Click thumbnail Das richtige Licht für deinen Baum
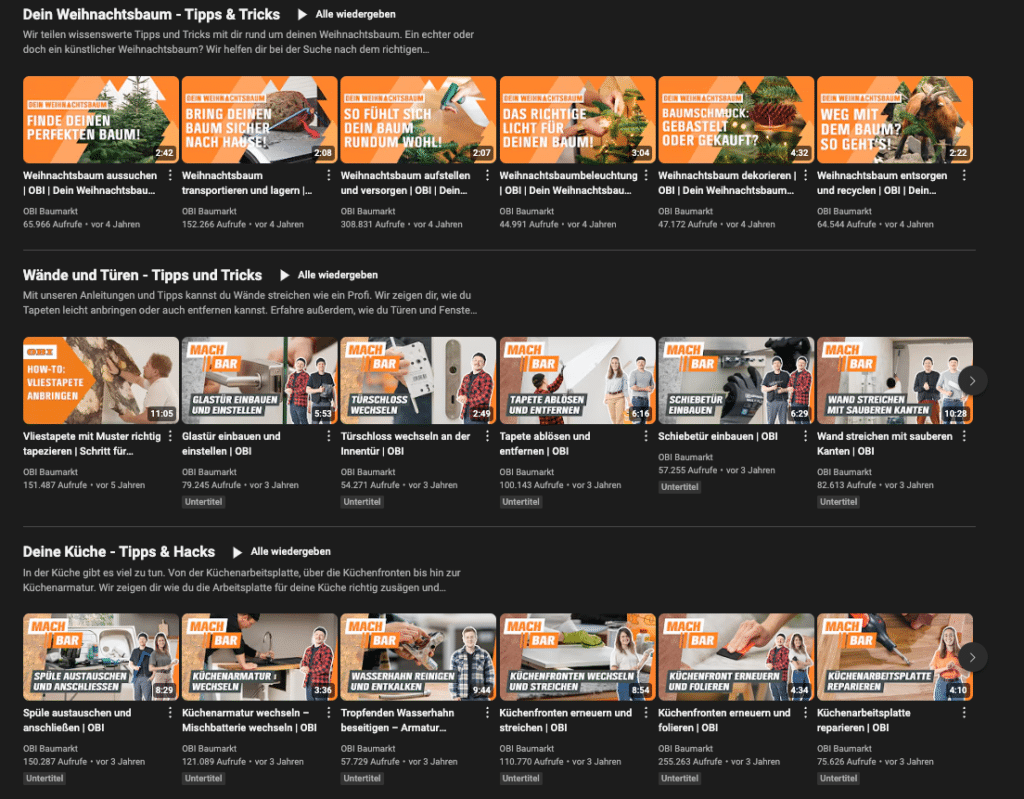The height and width of the screenshot is (799, 1024). coord(577,120)
